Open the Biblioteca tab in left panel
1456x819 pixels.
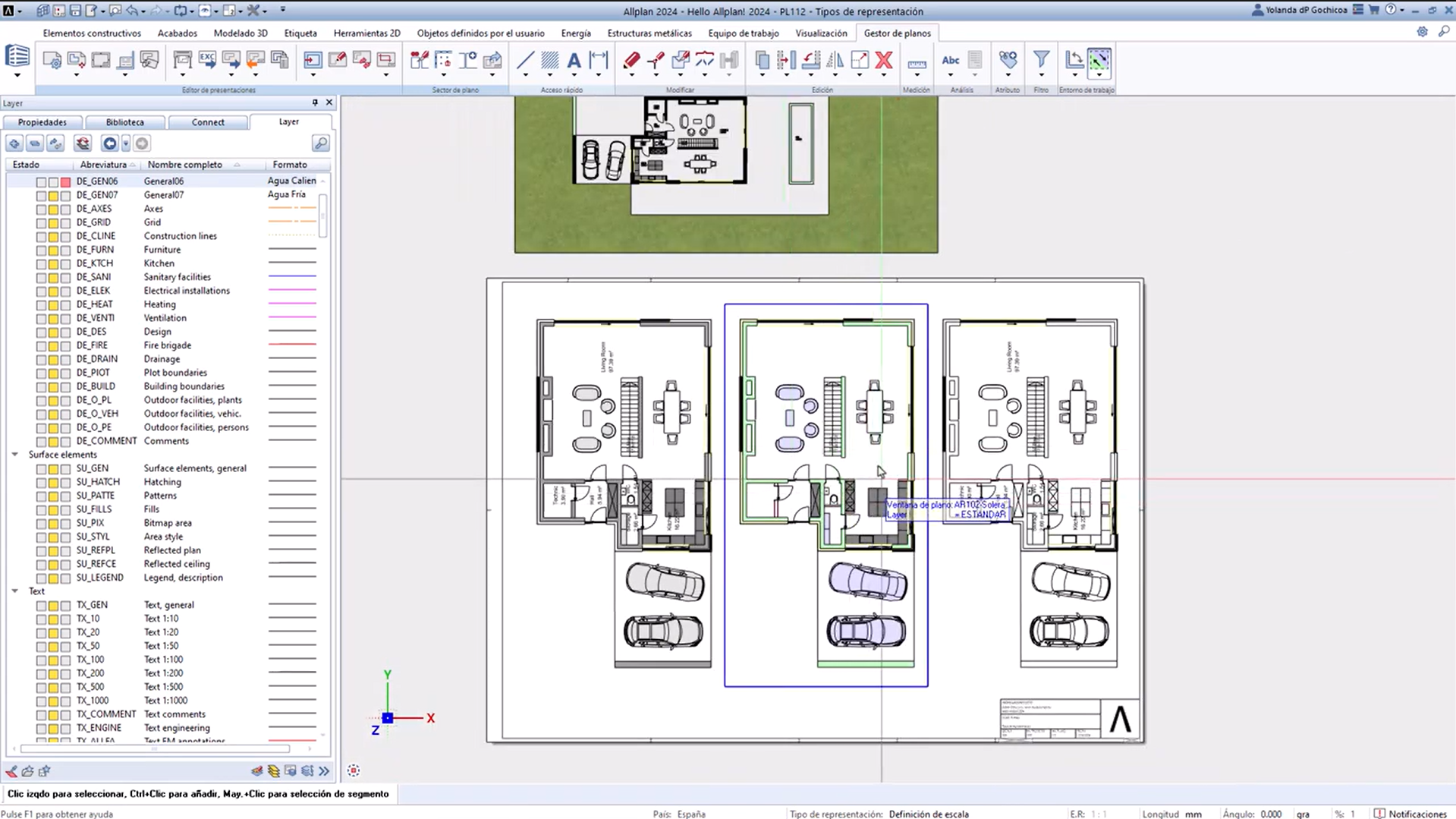coord(125,121)
